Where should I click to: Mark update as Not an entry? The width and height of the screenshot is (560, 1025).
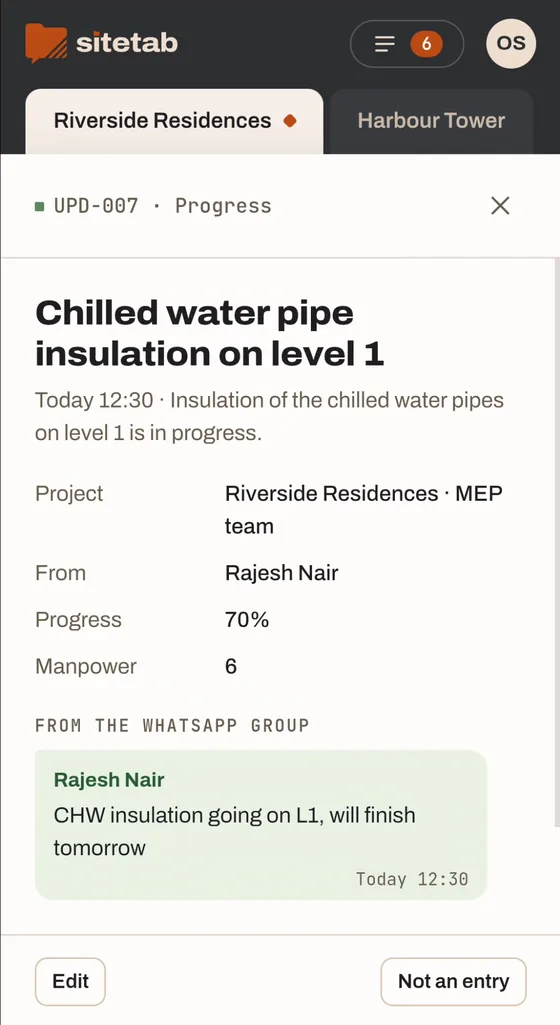click(453, 981)
